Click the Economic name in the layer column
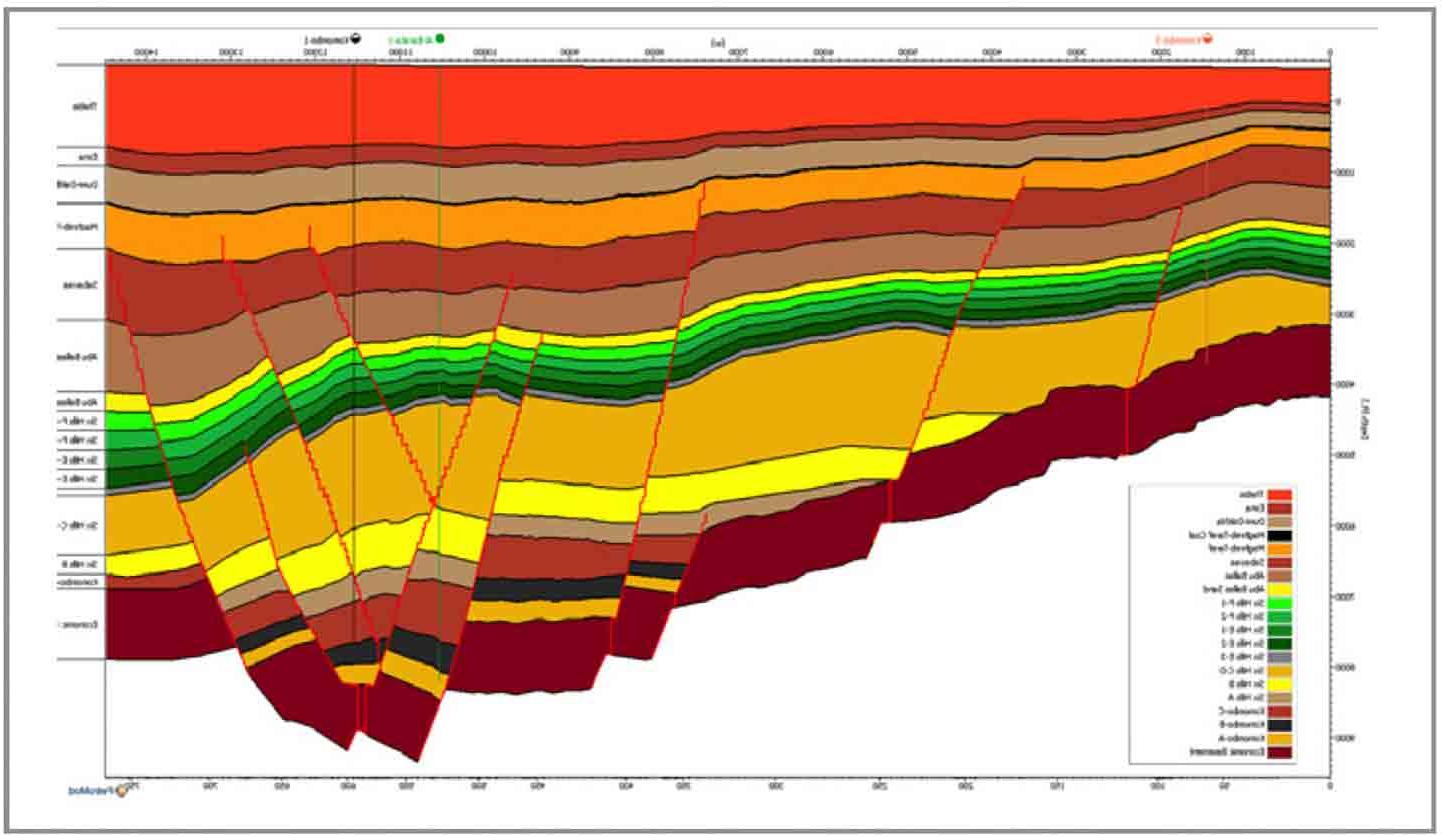Viewport: 1442px width, 836px height. pyautogui.click(x=76, y=624)
